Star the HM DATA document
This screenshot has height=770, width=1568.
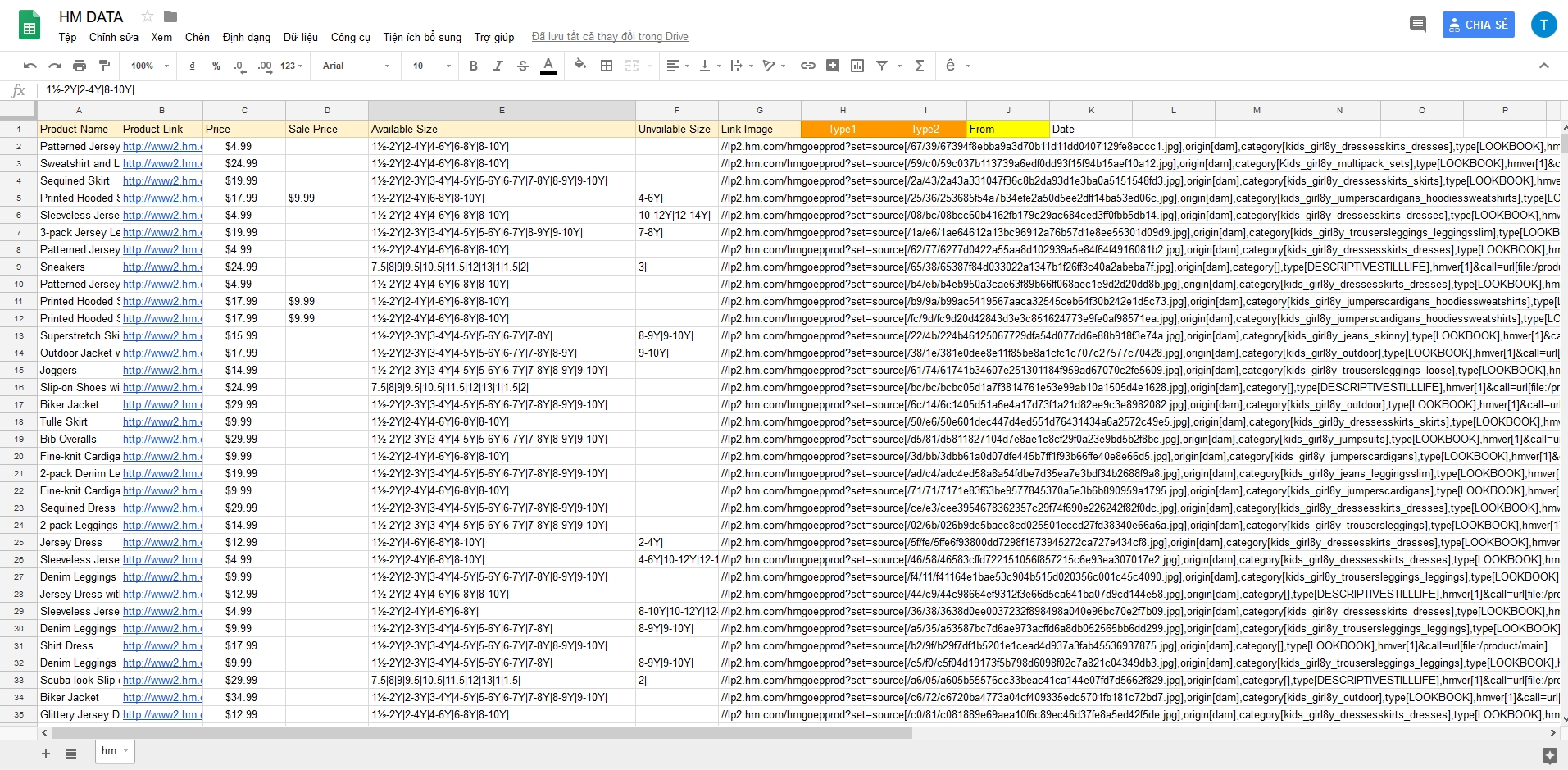tap(148, 16)
